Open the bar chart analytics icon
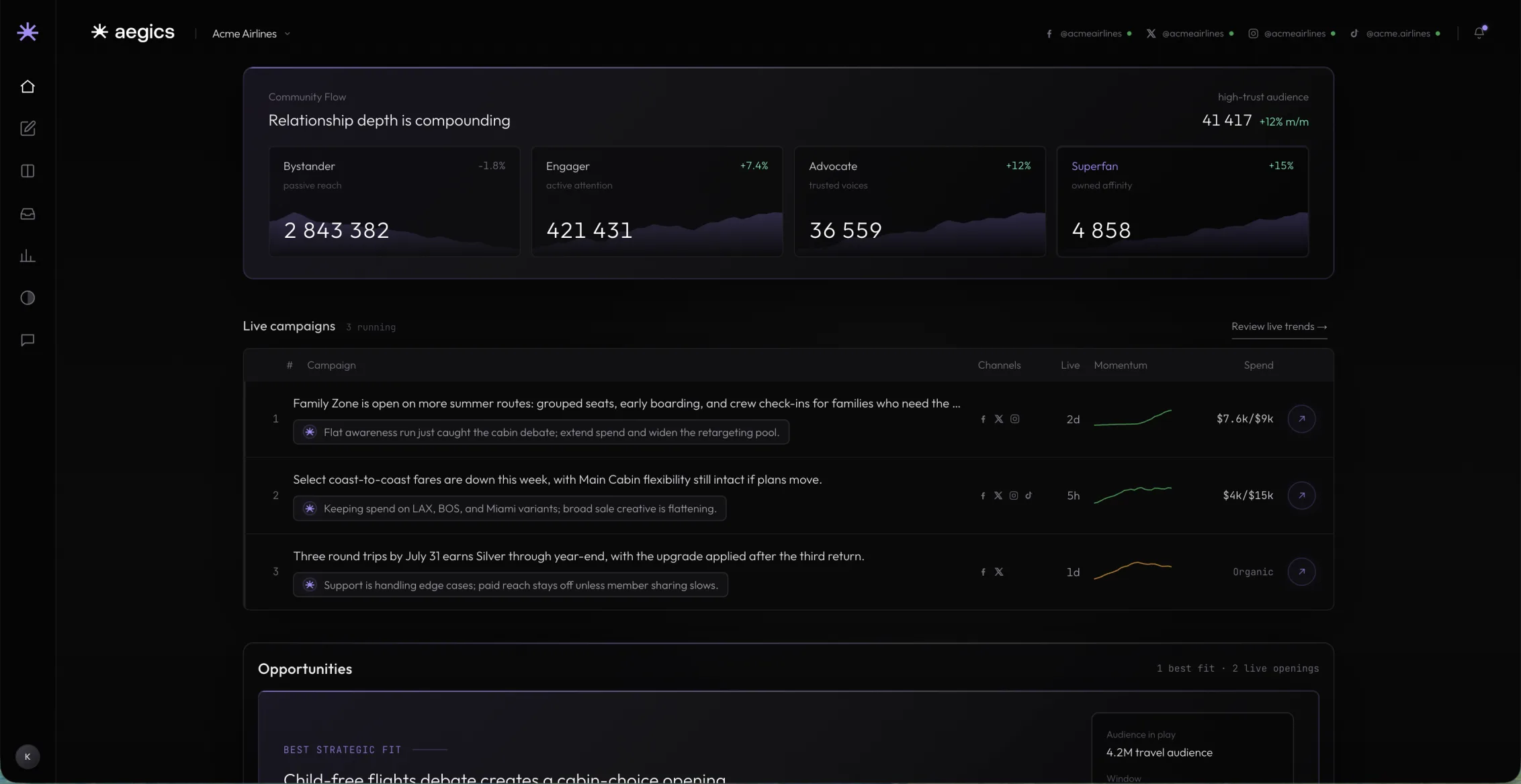 [x=28, y=256]
